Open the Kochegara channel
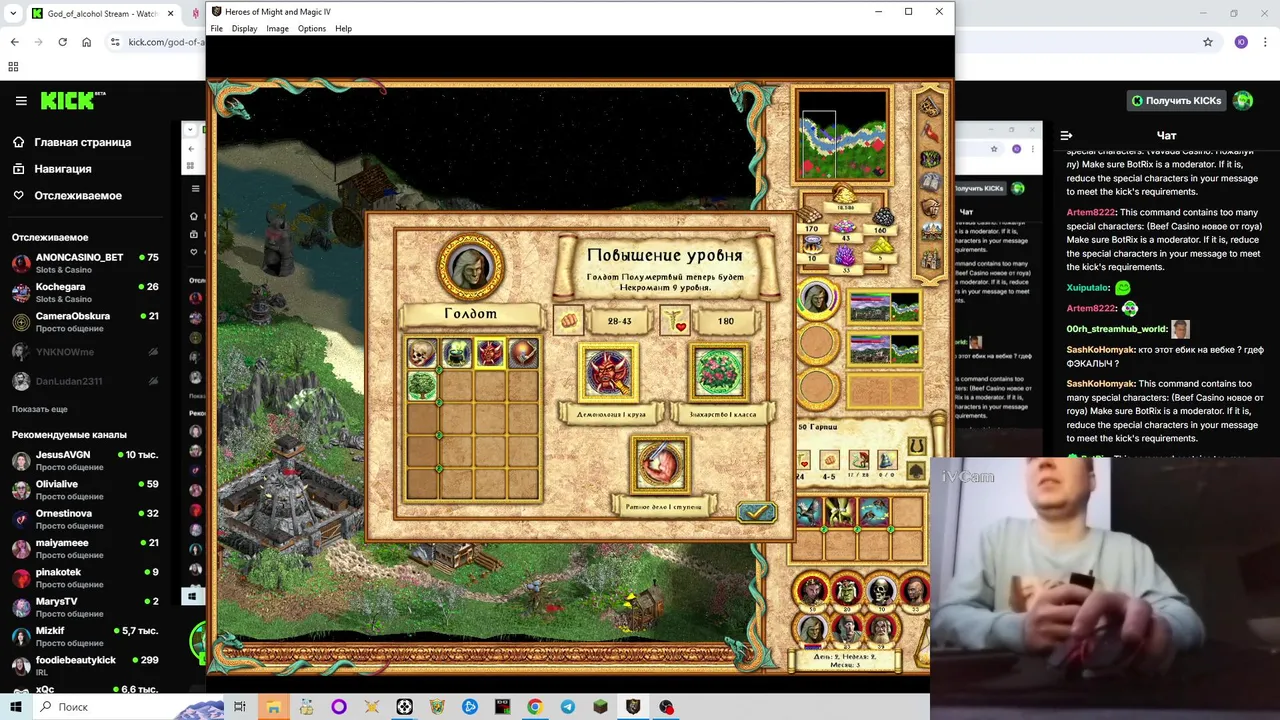This screenshot has height=720, width=1280. [x=85, y=292]
